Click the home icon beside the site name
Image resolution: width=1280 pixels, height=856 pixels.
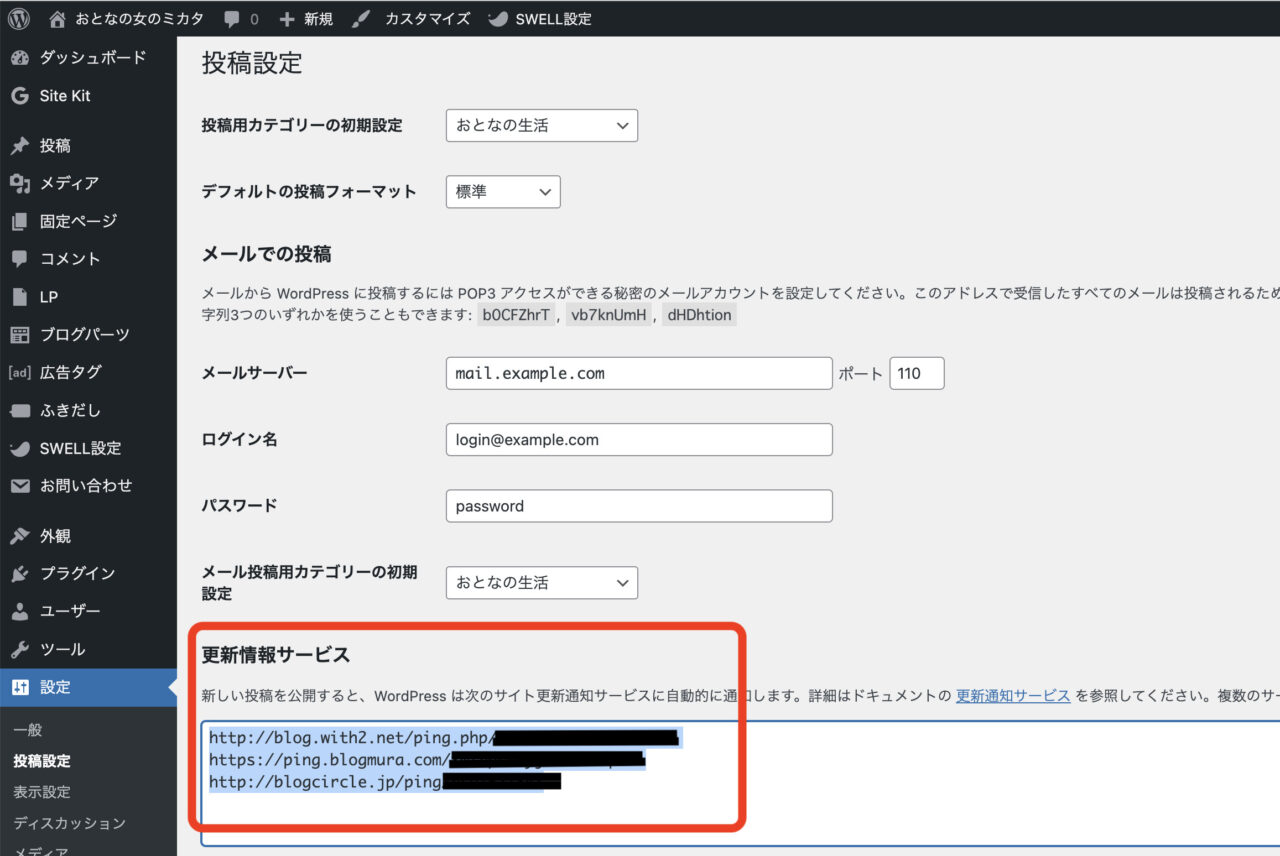[58, 19]
